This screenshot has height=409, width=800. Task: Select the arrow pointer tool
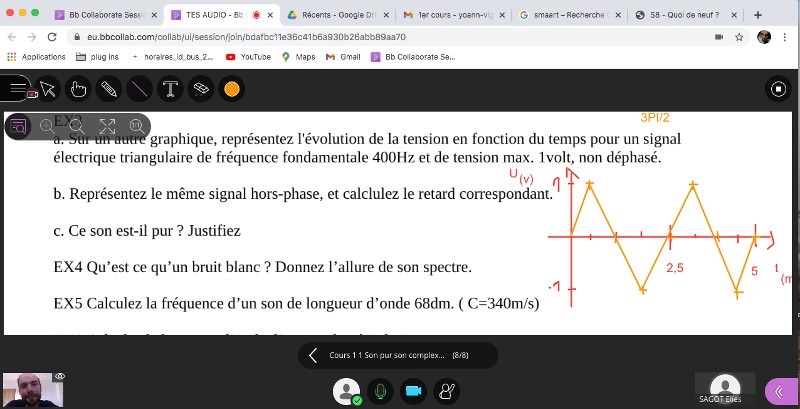[x=47, y=89]
